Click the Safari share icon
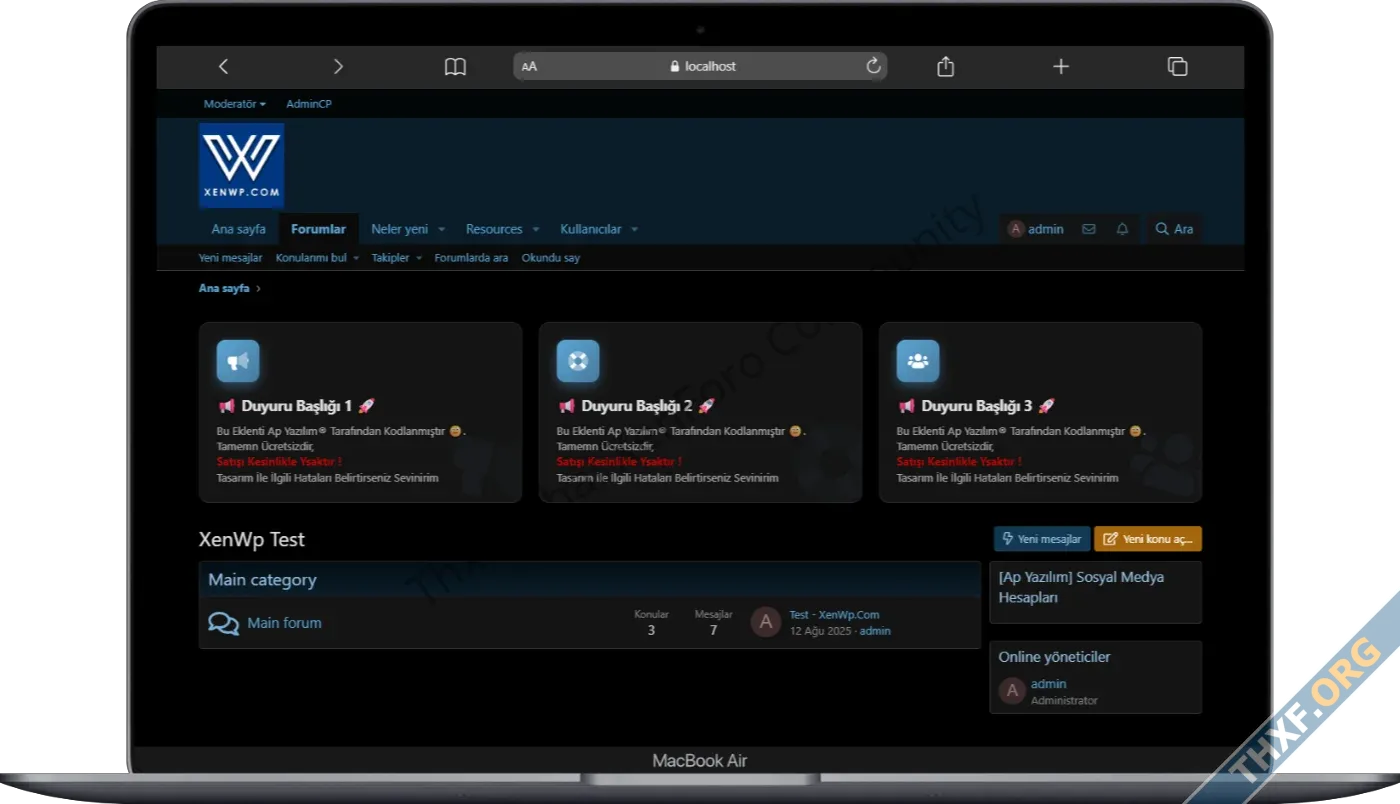 (945, 66)
